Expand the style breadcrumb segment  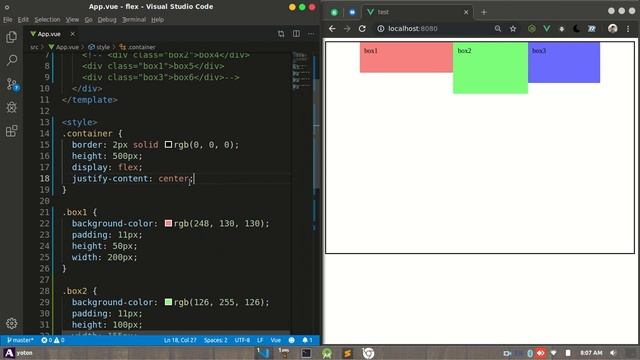[x=99, y=47]
